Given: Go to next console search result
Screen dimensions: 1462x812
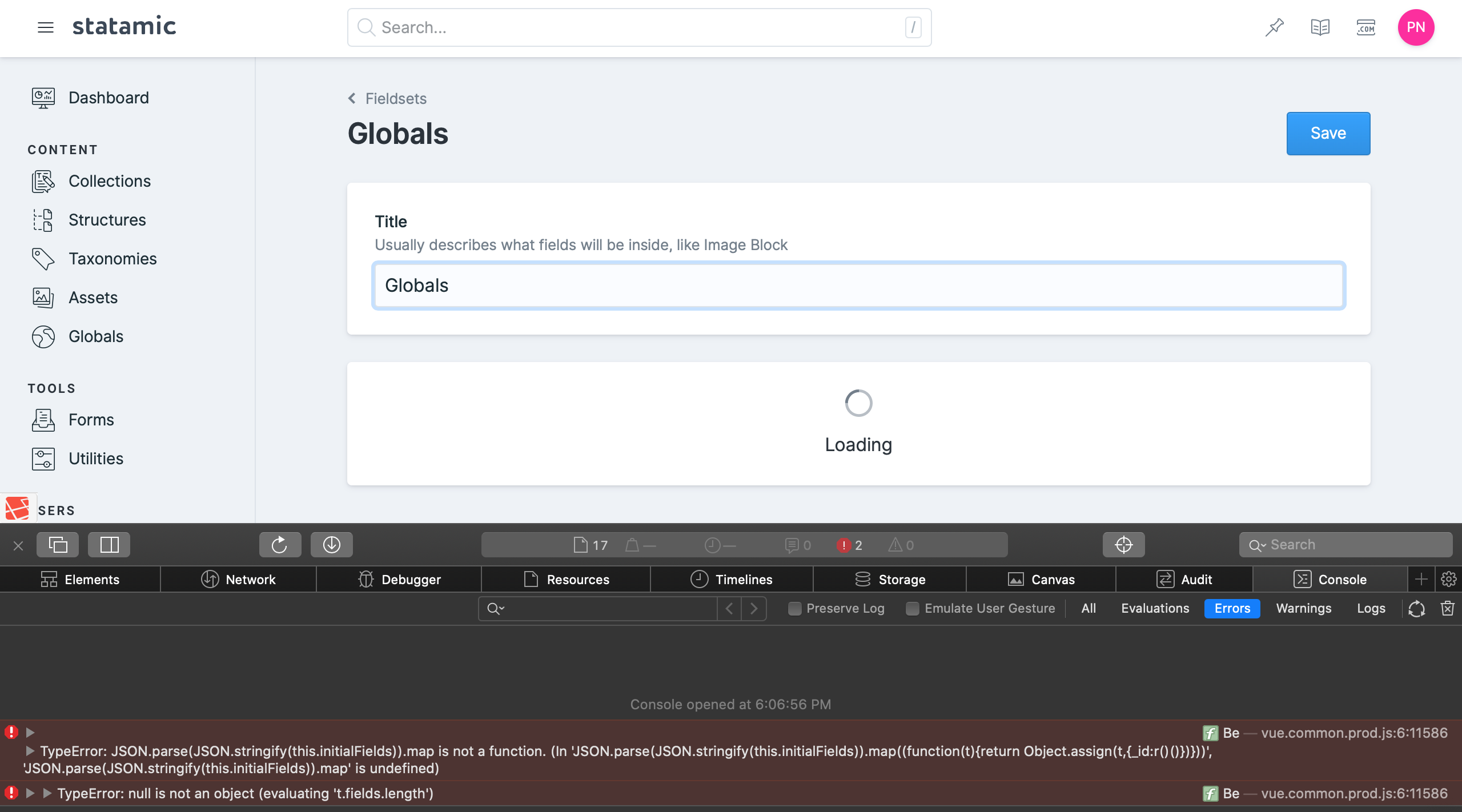Looking at the screenshot, I should pos(754,609).
